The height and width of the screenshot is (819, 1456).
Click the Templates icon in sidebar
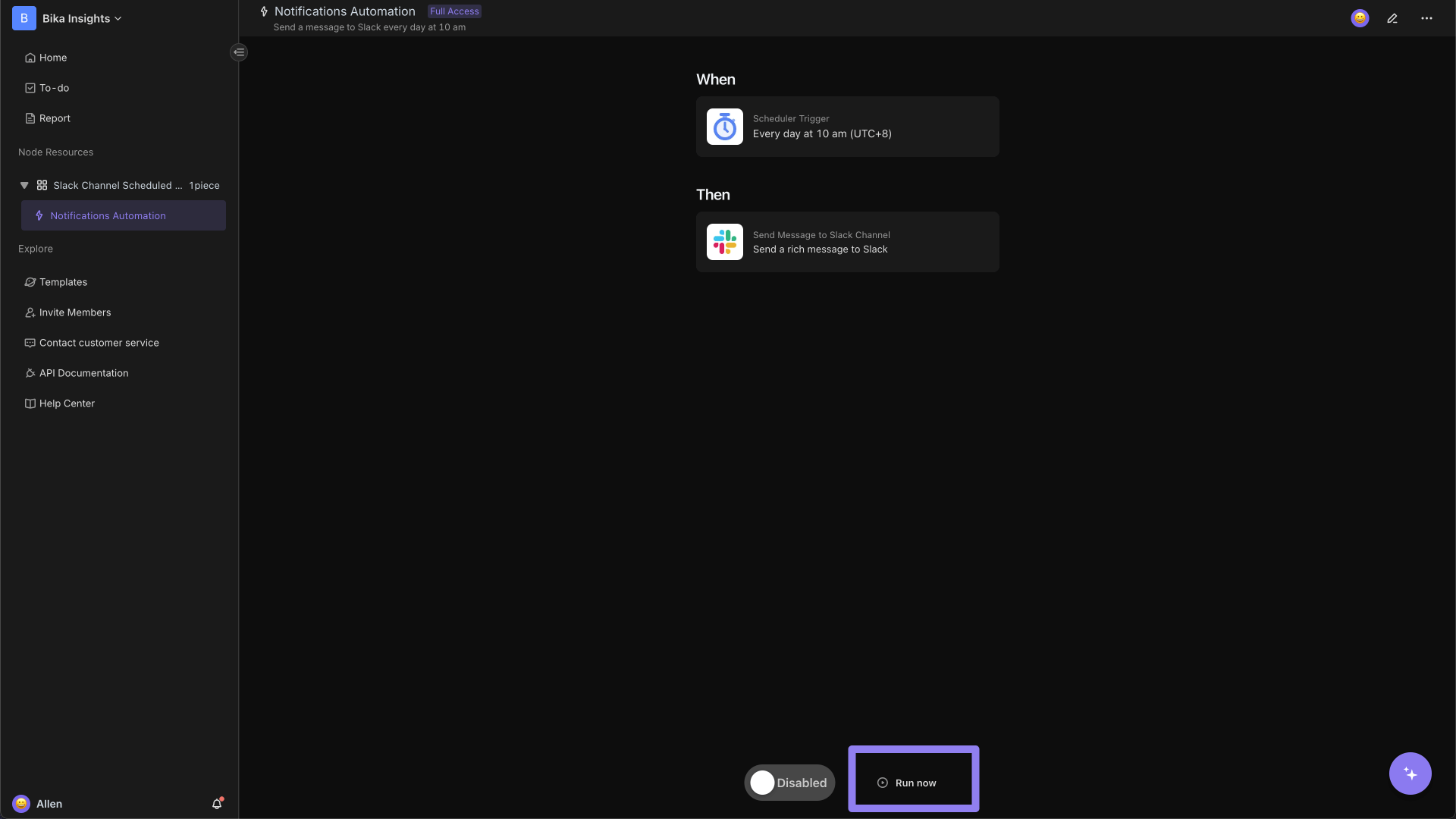coord(29,283)
